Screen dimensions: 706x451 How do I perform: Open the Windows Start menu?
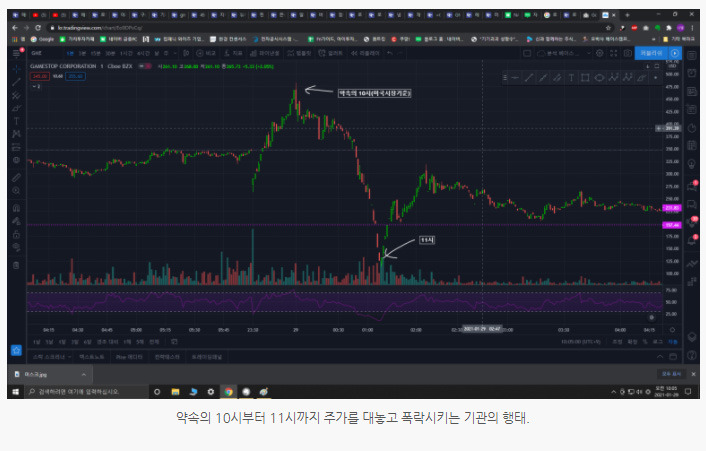(15, 392)
